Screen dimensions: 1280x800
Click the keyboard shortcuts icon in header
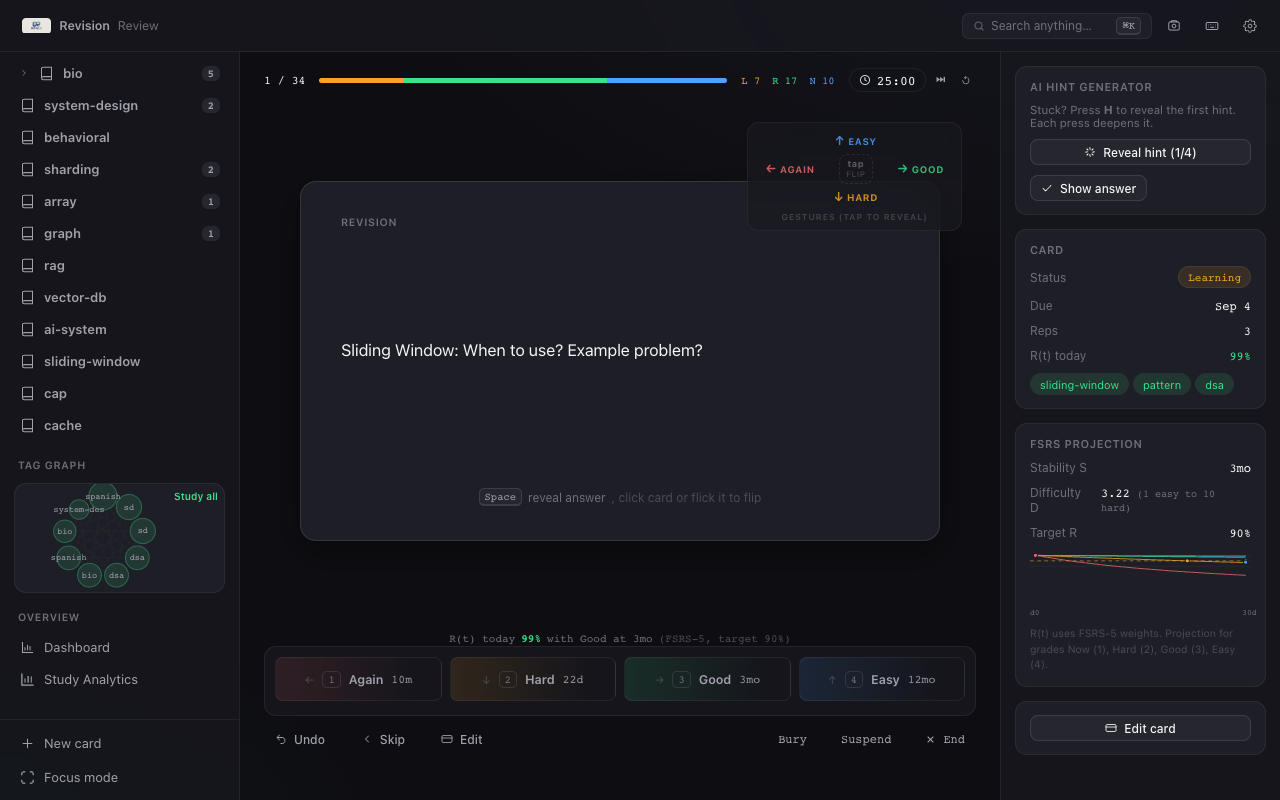[x=1212, y=26]
